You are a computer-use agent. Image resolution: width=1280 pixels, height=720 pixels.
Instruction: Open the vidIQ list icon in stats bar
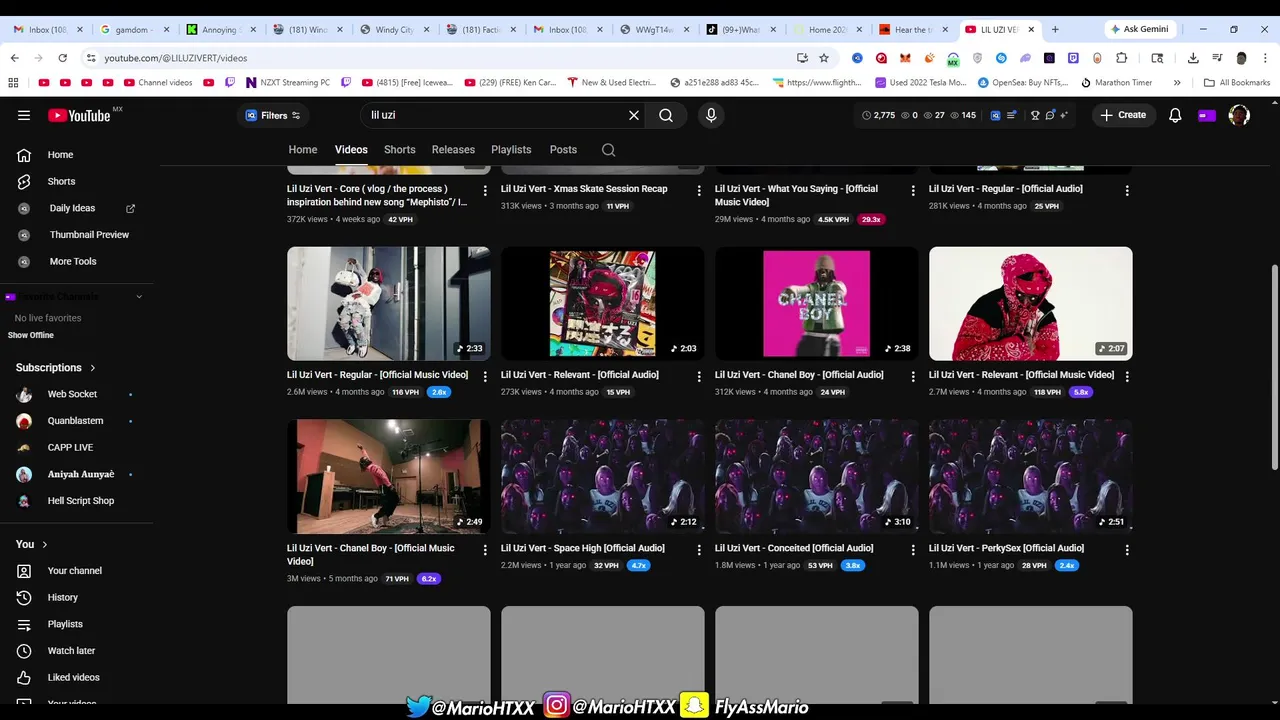[x=1012, y=115]
